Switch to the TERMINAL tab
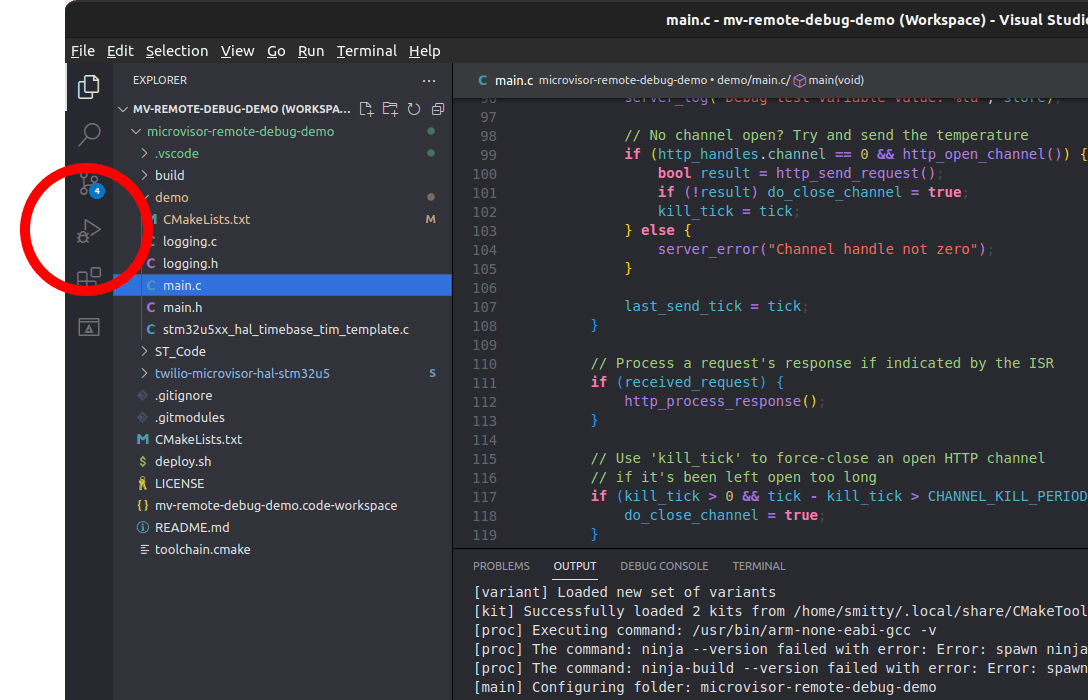This screenshot has height=700, width=1088. click(758, 566)
